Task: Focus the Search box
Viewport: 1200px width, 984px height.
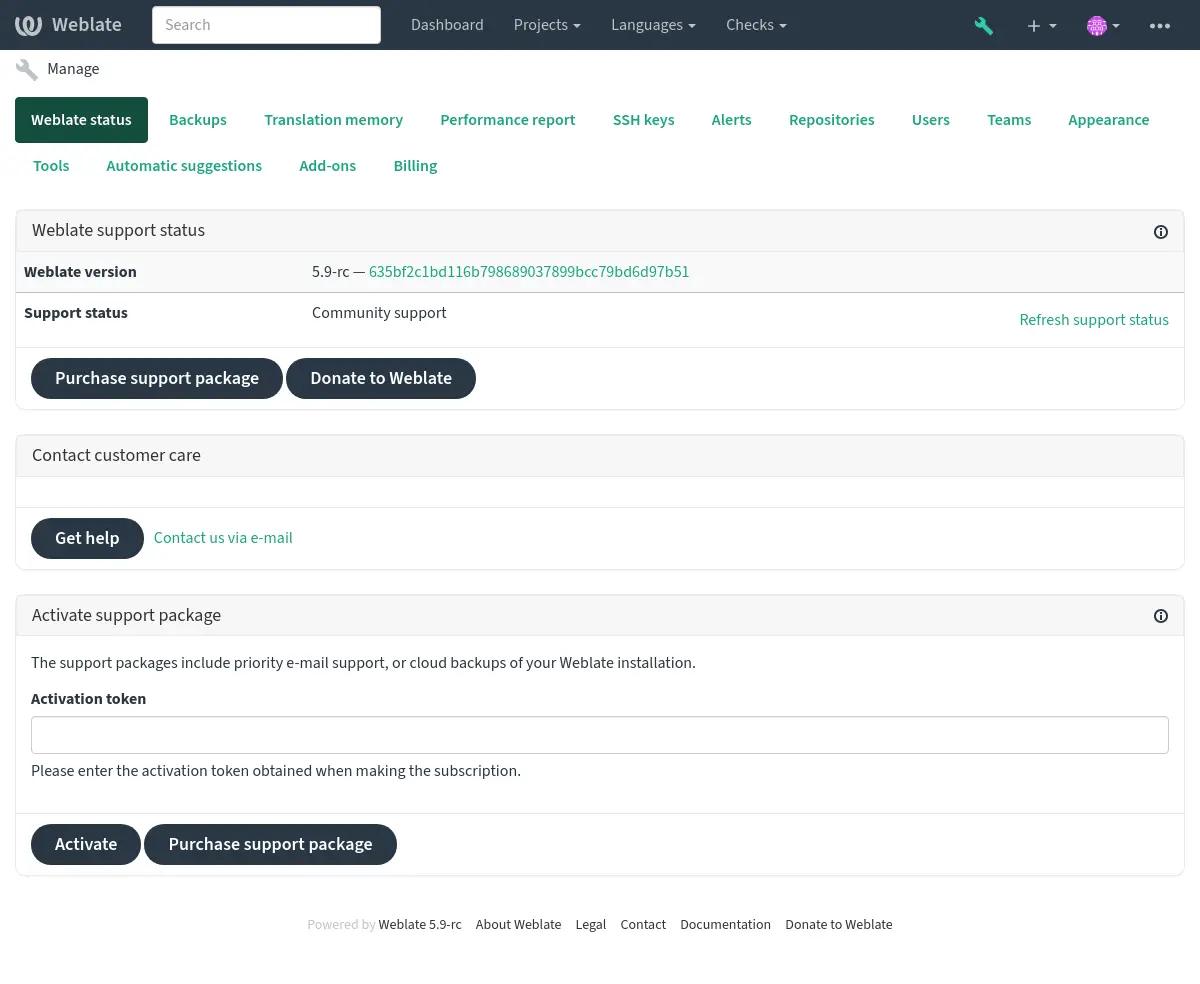Action: click(x=266, y=25)
